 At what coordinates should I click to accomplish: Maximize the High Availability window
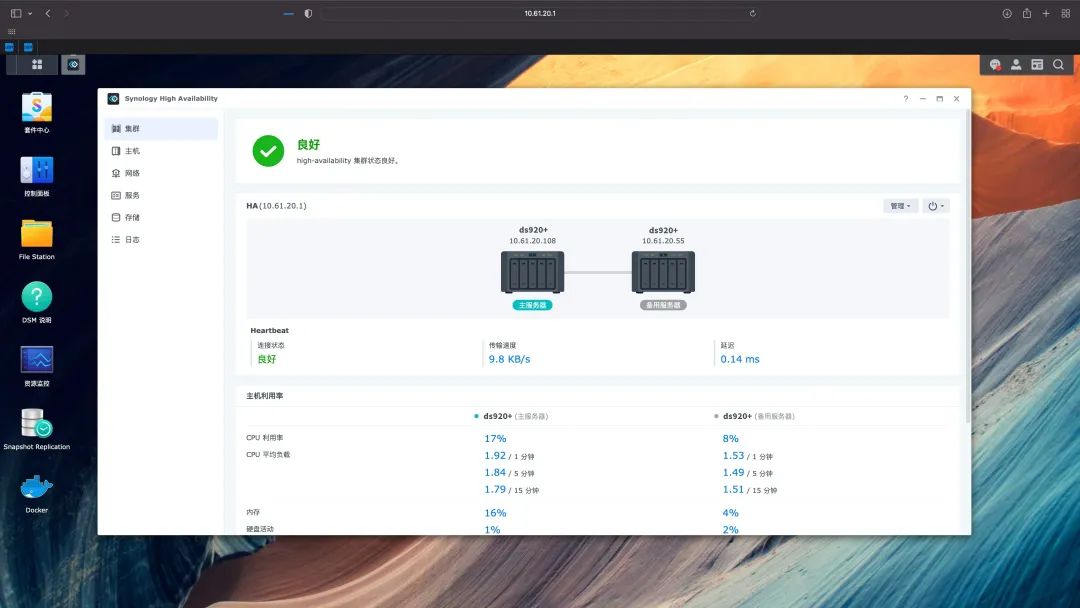[939, 98]
